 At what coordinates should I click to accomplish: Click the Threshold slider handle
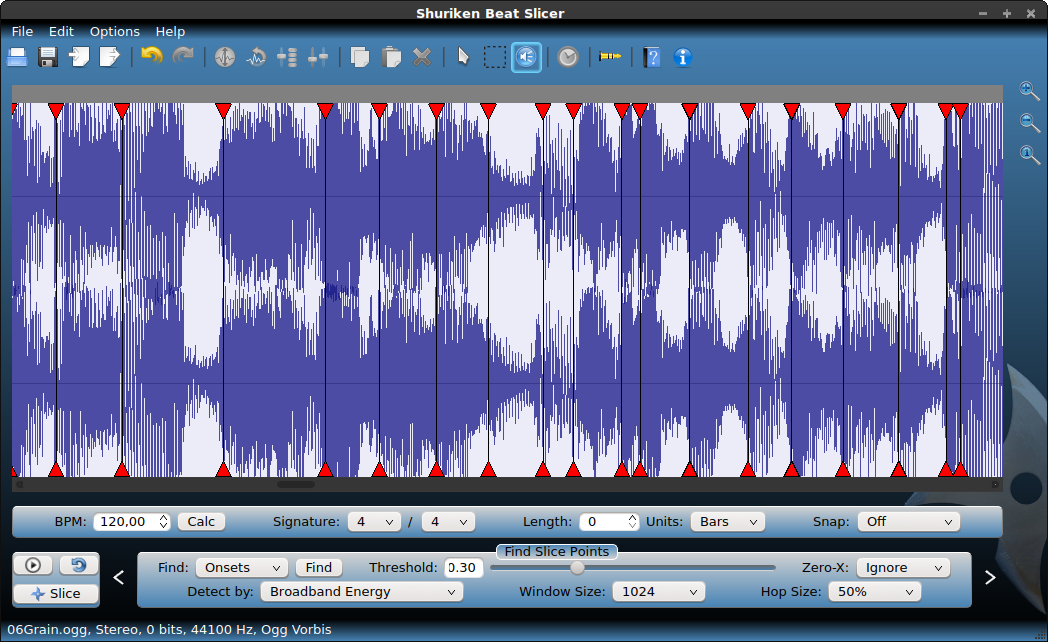(x=577, y=568)
